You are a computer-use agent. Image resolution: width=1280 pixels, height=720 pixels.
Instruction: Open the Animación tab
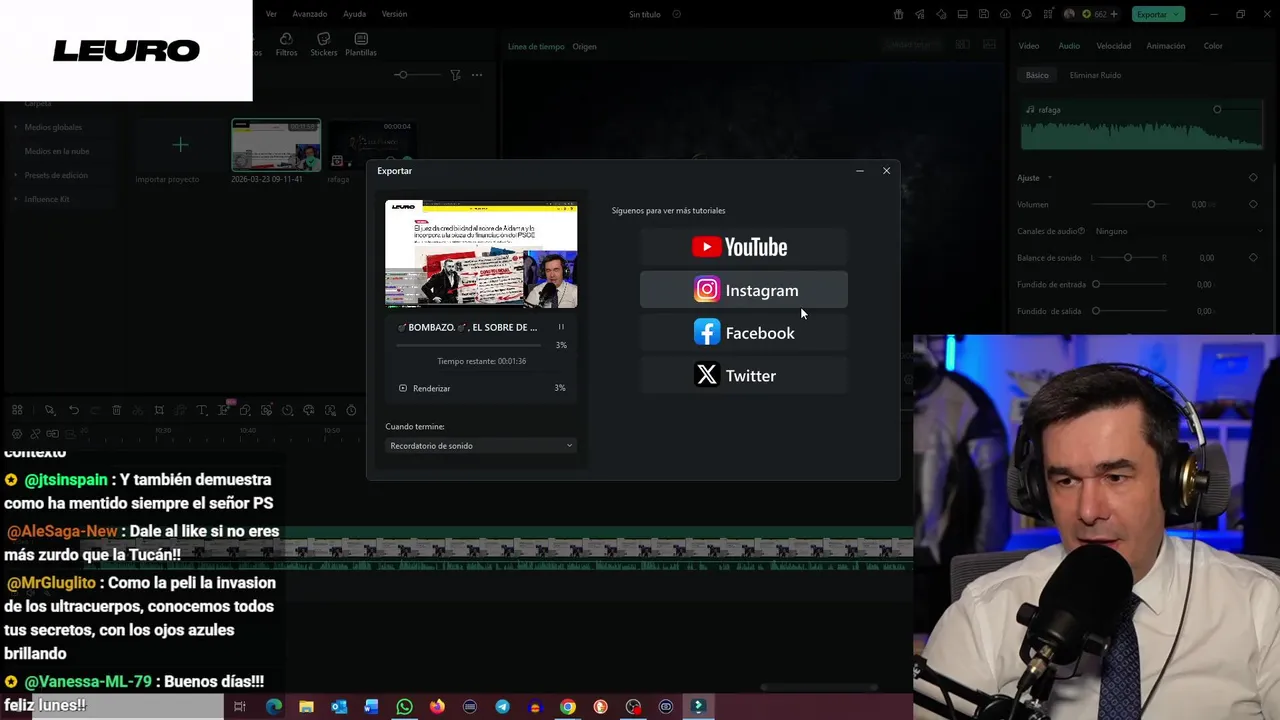click(1165, 46)
